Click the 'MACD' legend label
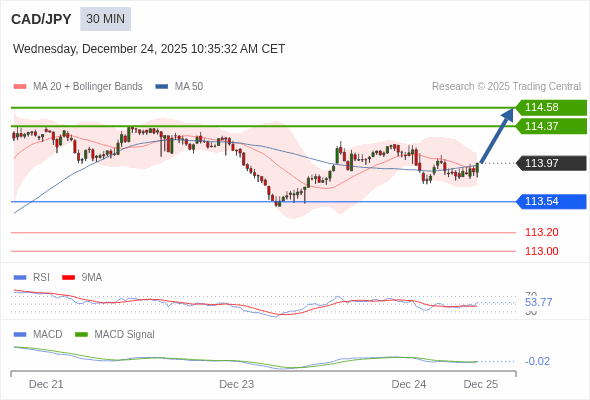Viewport: 590px width, 400px height. [48, 335]
